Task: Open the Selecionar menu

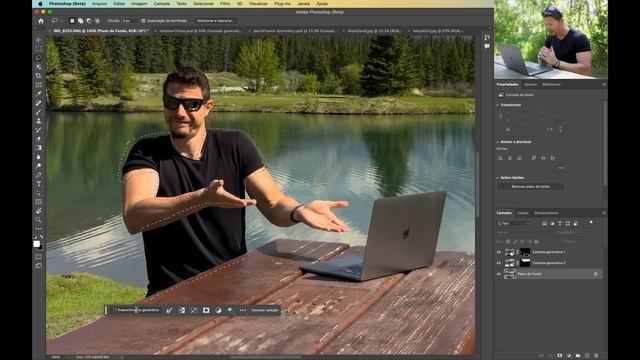Action: [203, 4]
